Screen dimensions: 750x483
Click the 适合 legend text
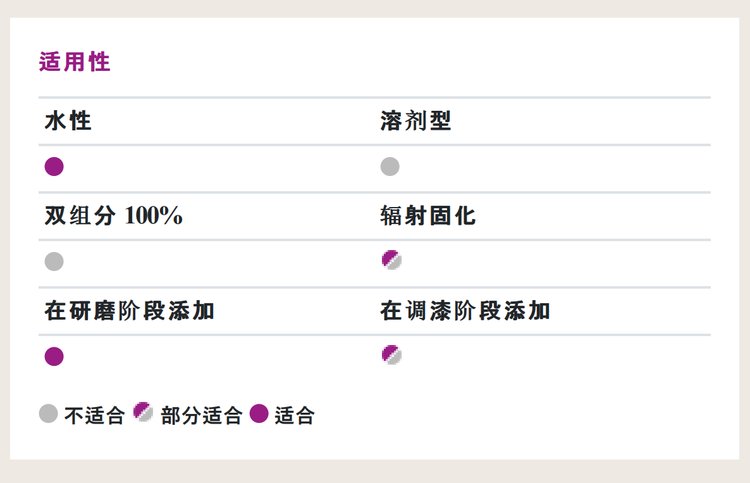point(294,416)
